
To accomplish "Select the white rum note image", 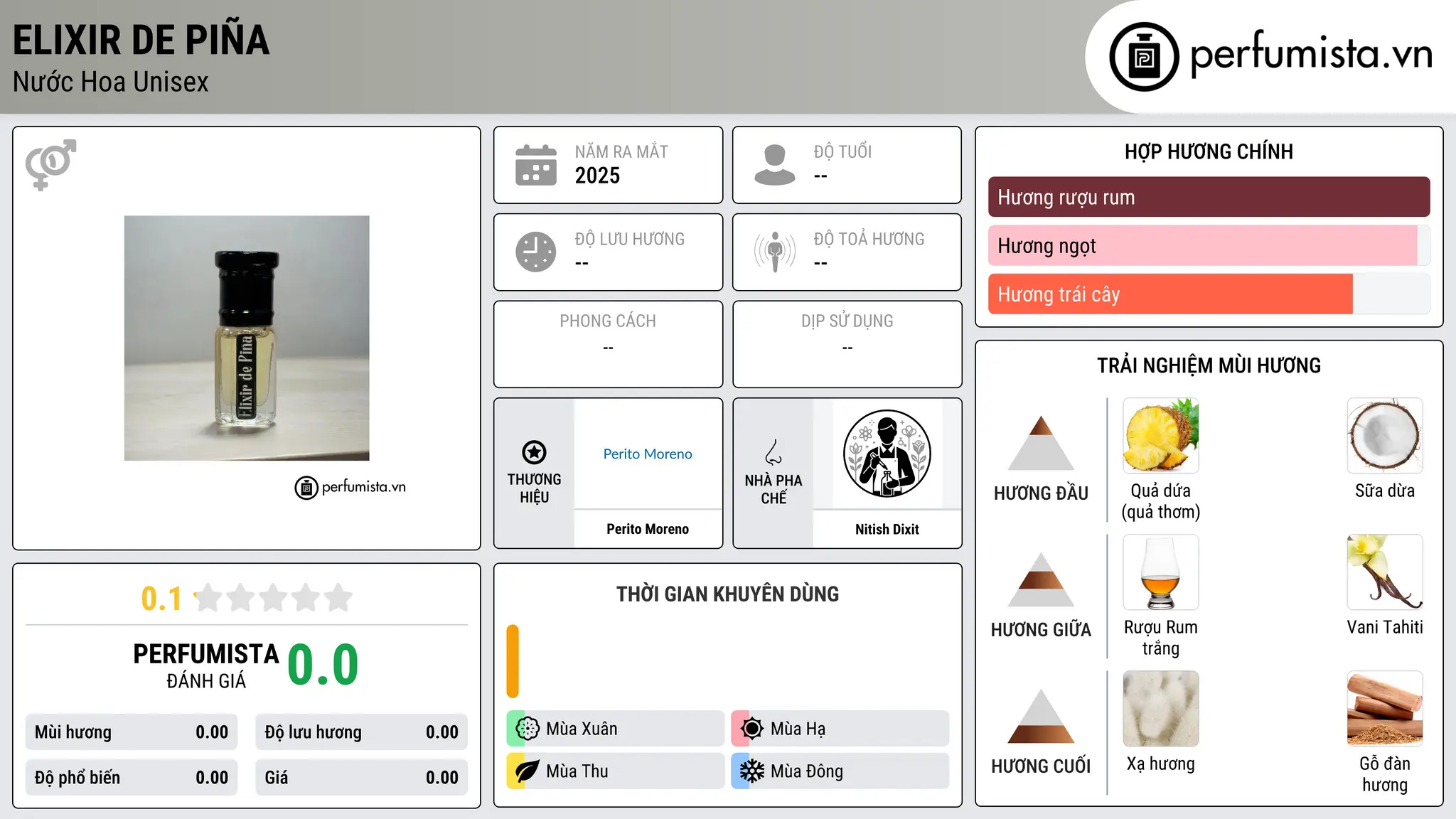I will pos(1161,572).
